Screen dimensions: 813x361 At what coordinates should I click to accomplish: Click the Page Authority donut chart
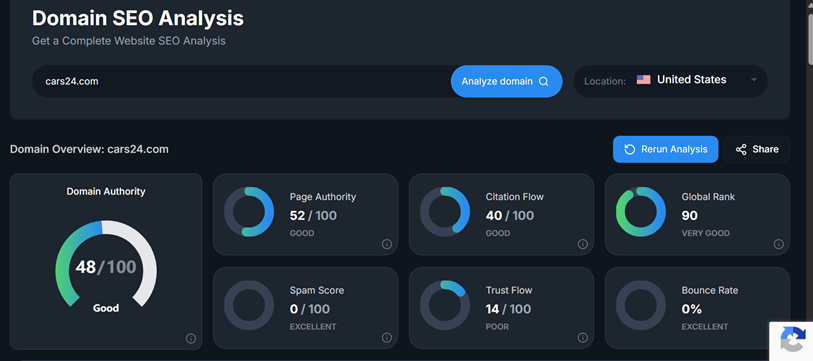pyautogui.click(x=249, y=212)
